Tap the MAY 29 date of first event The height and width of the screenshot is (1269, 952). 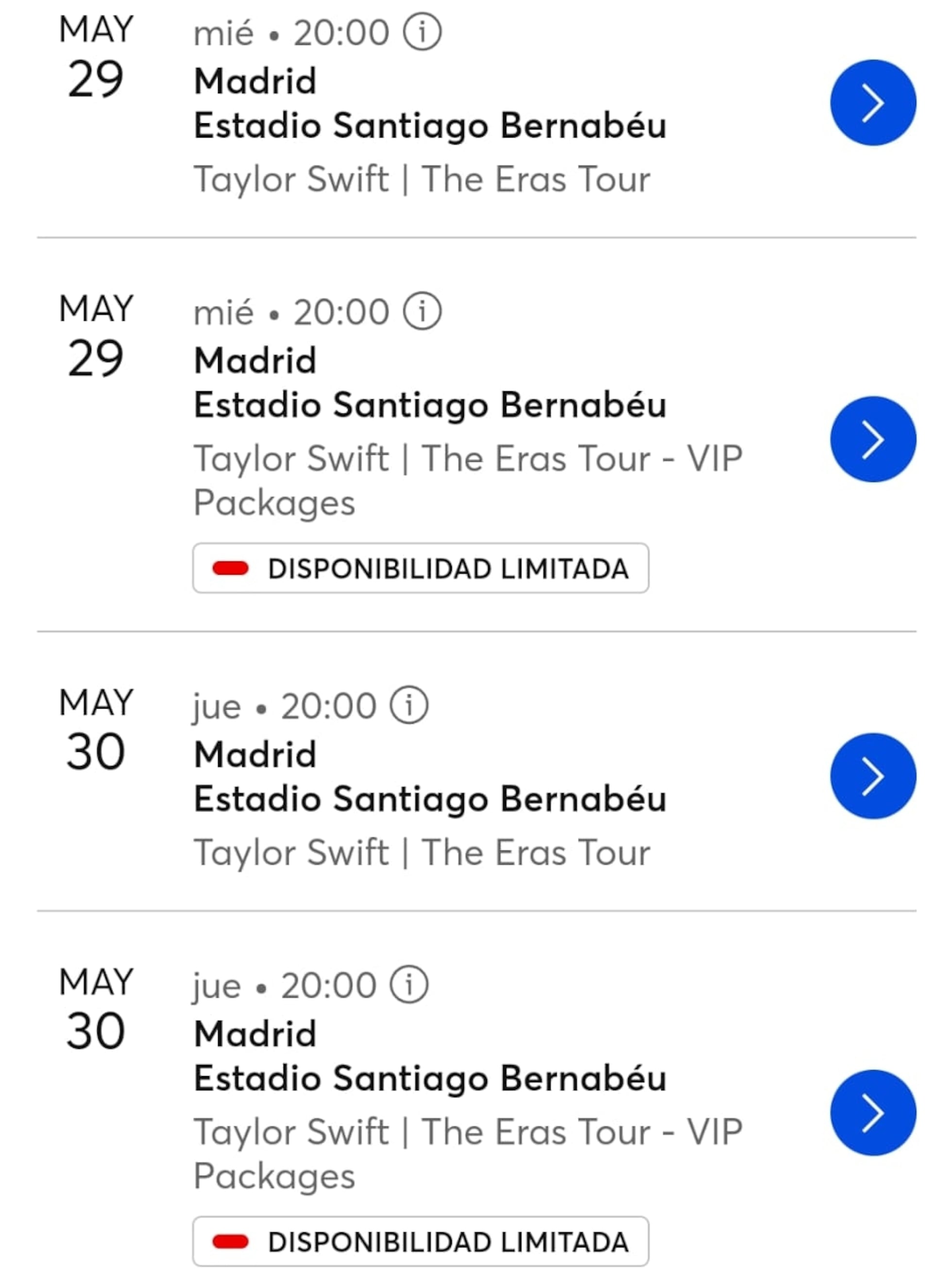pyautogui.click(x=96, y=56)
